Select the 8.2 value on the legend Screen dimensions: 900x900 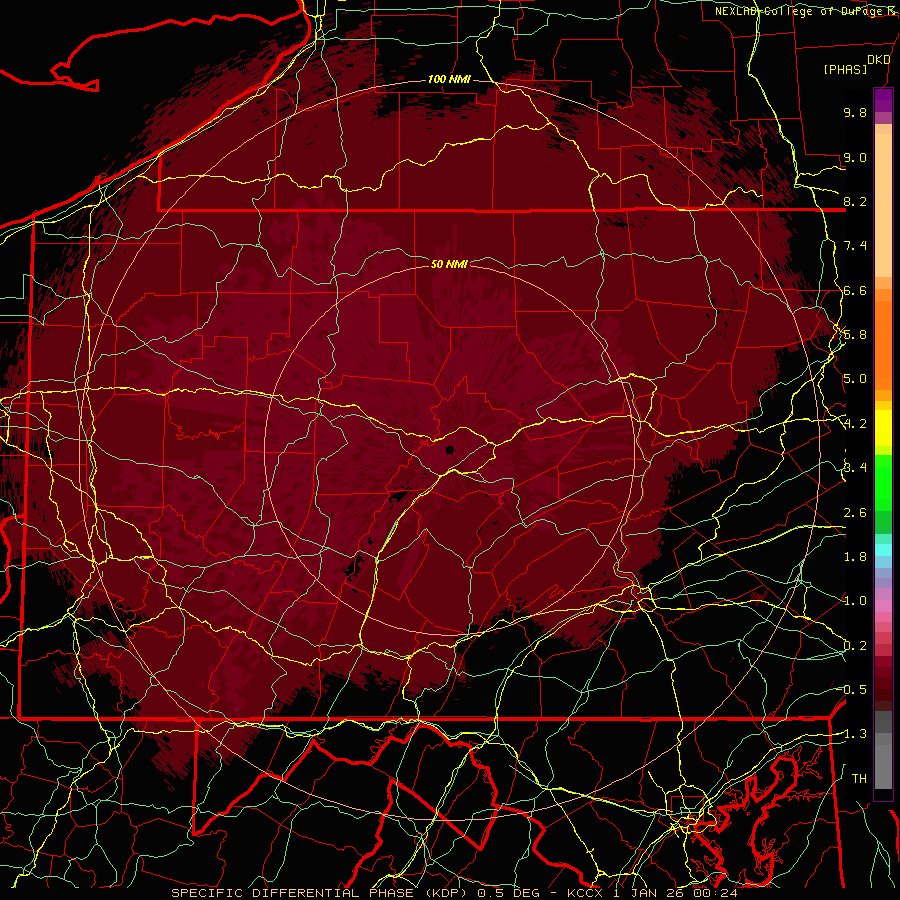coord(855,201)
